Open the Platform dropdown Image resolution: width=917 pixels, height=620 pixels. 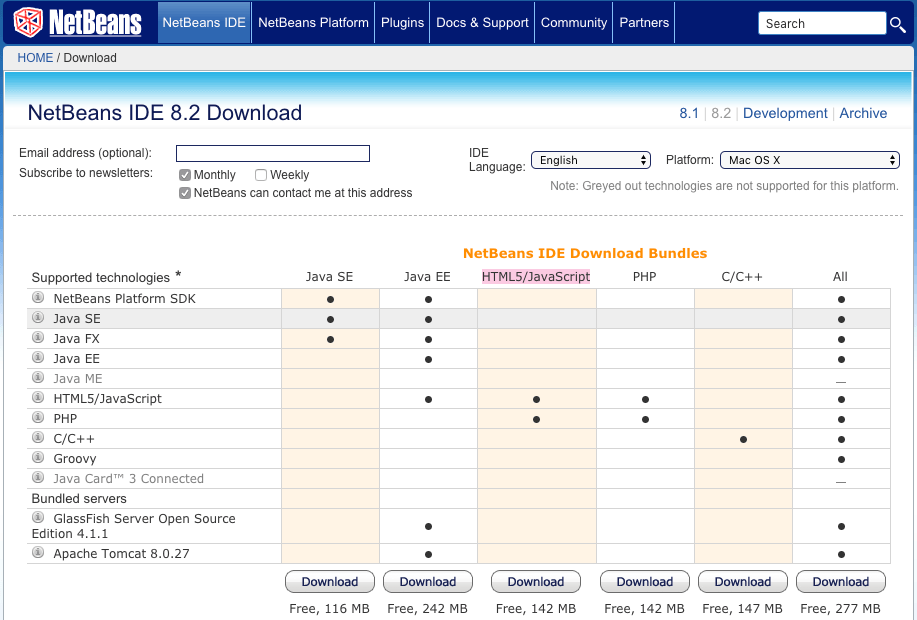click(x=809, y=160)
